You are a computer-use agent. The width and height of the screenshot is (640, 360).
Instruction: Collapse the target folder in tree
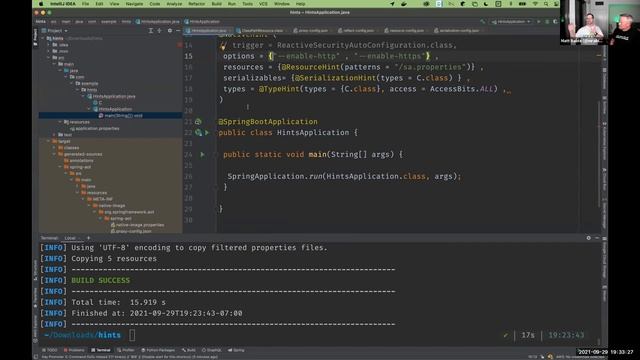coord(49,141)
